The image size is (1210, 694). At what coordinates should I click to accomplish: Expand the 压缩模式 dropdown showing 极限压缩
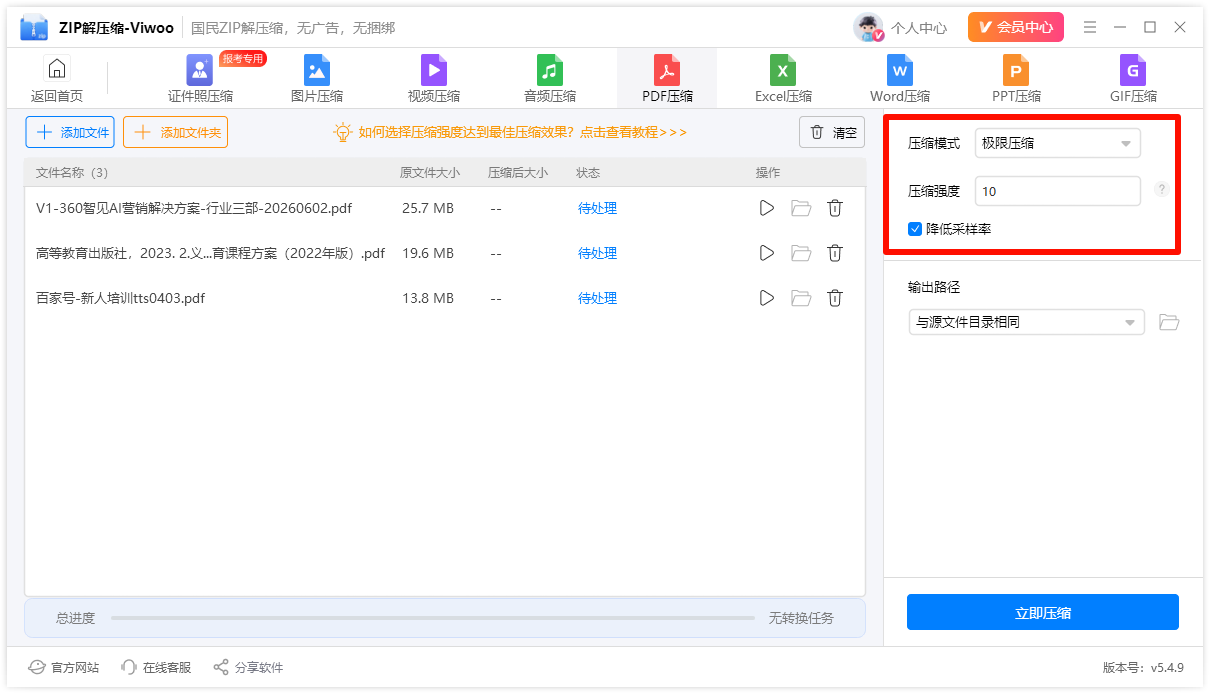[1057, 143]
